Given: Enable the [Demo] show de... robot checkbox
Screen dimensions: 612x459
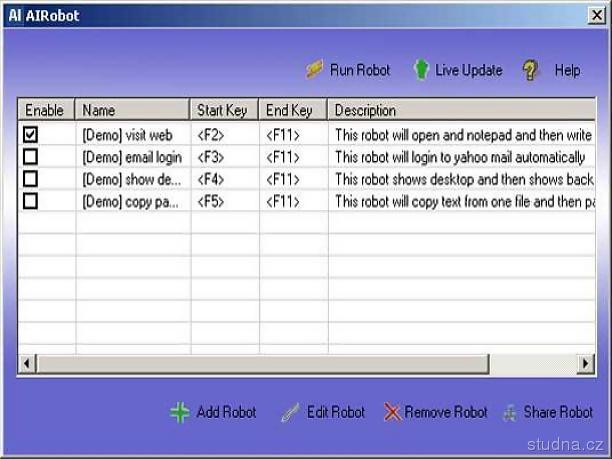Looking at the screenshot, I should pos(30,179).
